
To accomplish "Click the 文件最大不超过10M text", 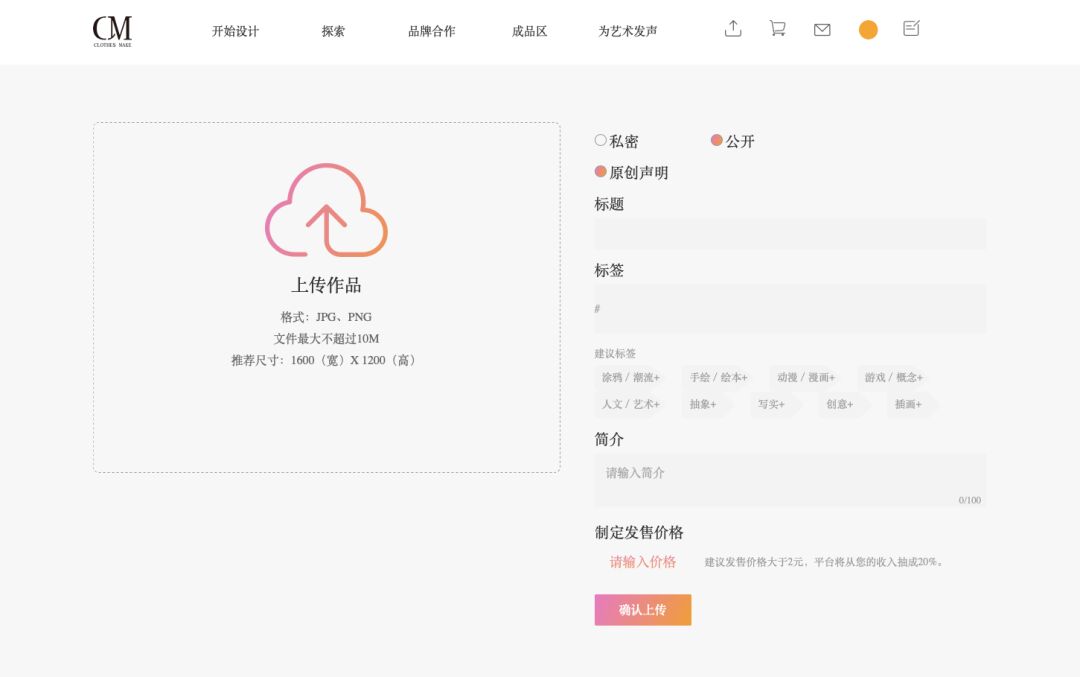I will 326,338.
